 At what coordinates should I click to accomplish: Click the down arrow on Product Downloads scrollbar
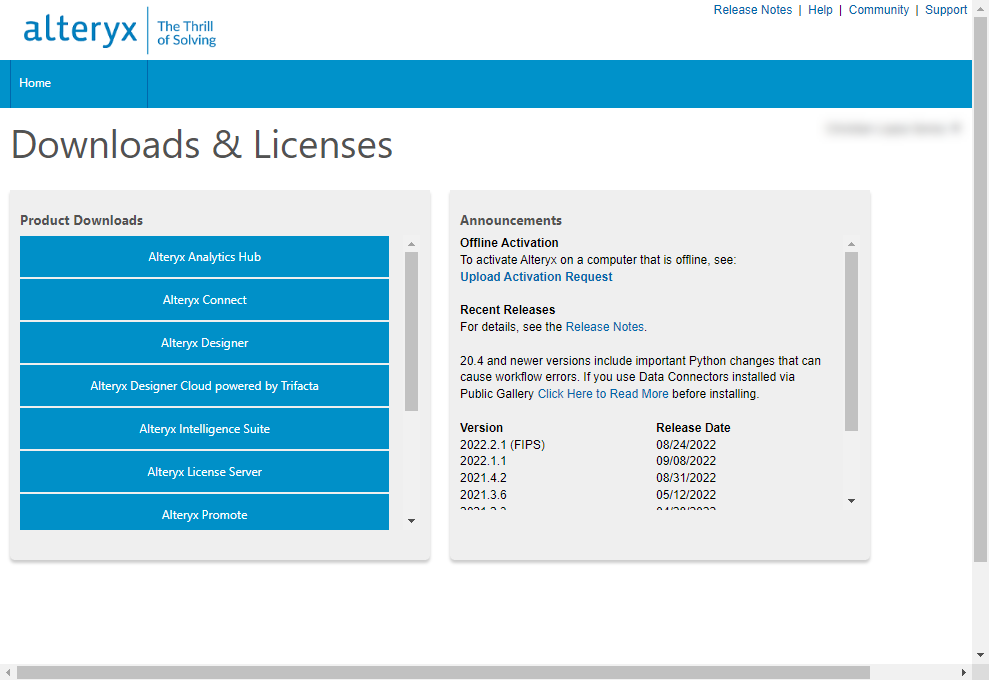pos(411,520)
